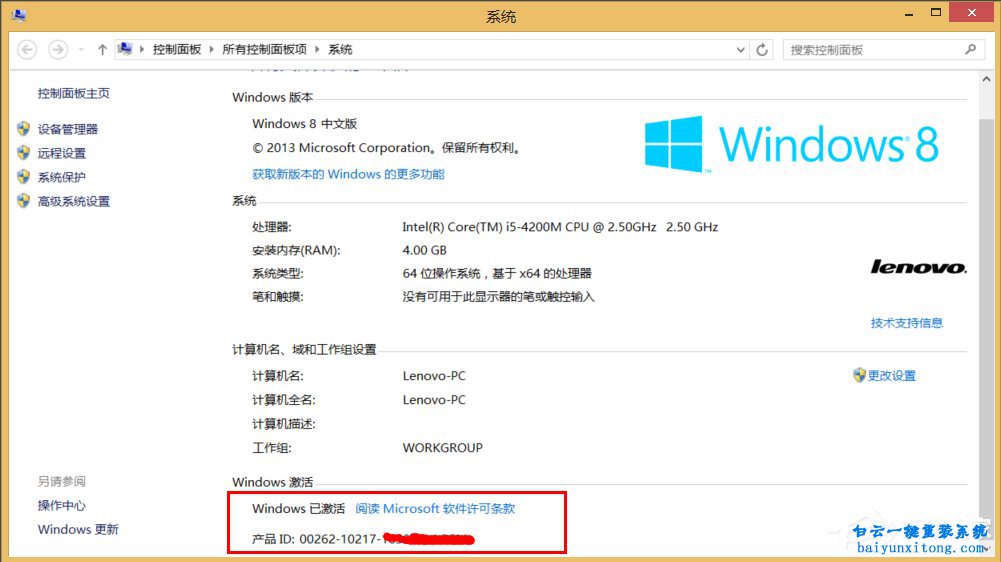1001x562 pixels.
Task: Click shield icon beside 设备管理器
Action: [24, 128]
